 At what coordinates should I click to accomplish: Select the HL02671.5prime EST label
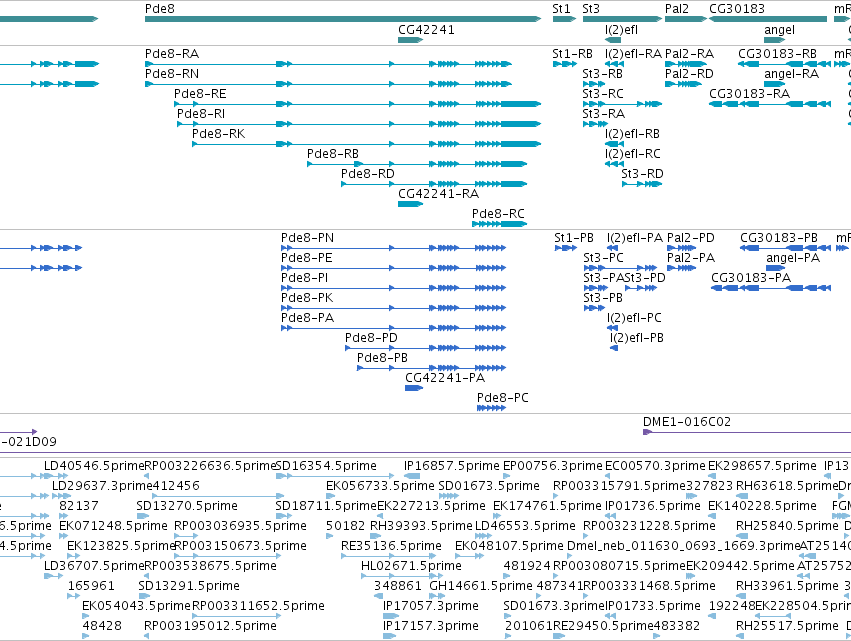pyautogui.click(x=411, y=566)
